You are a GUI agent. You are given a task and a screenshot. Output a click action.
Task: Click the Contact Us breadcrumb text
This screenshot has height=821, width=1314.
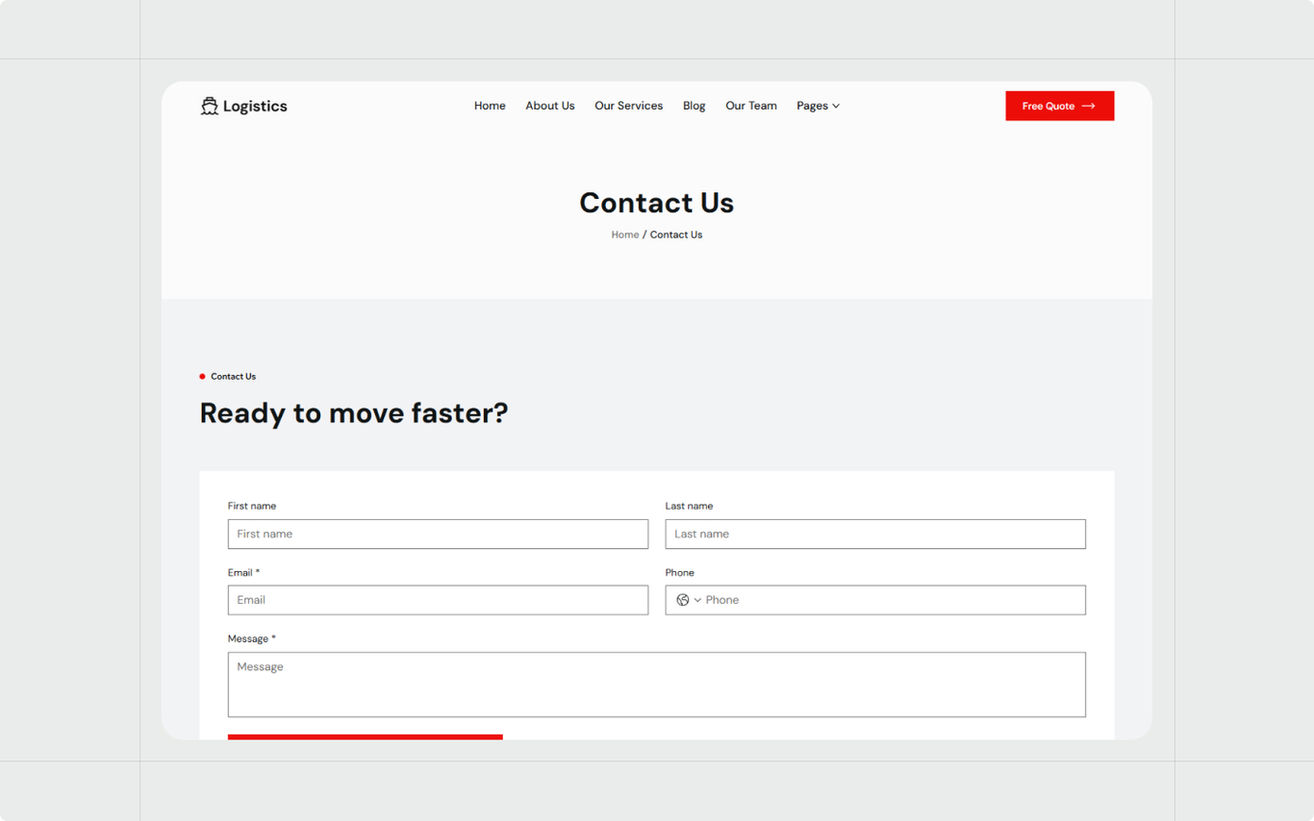pos(676,235)
